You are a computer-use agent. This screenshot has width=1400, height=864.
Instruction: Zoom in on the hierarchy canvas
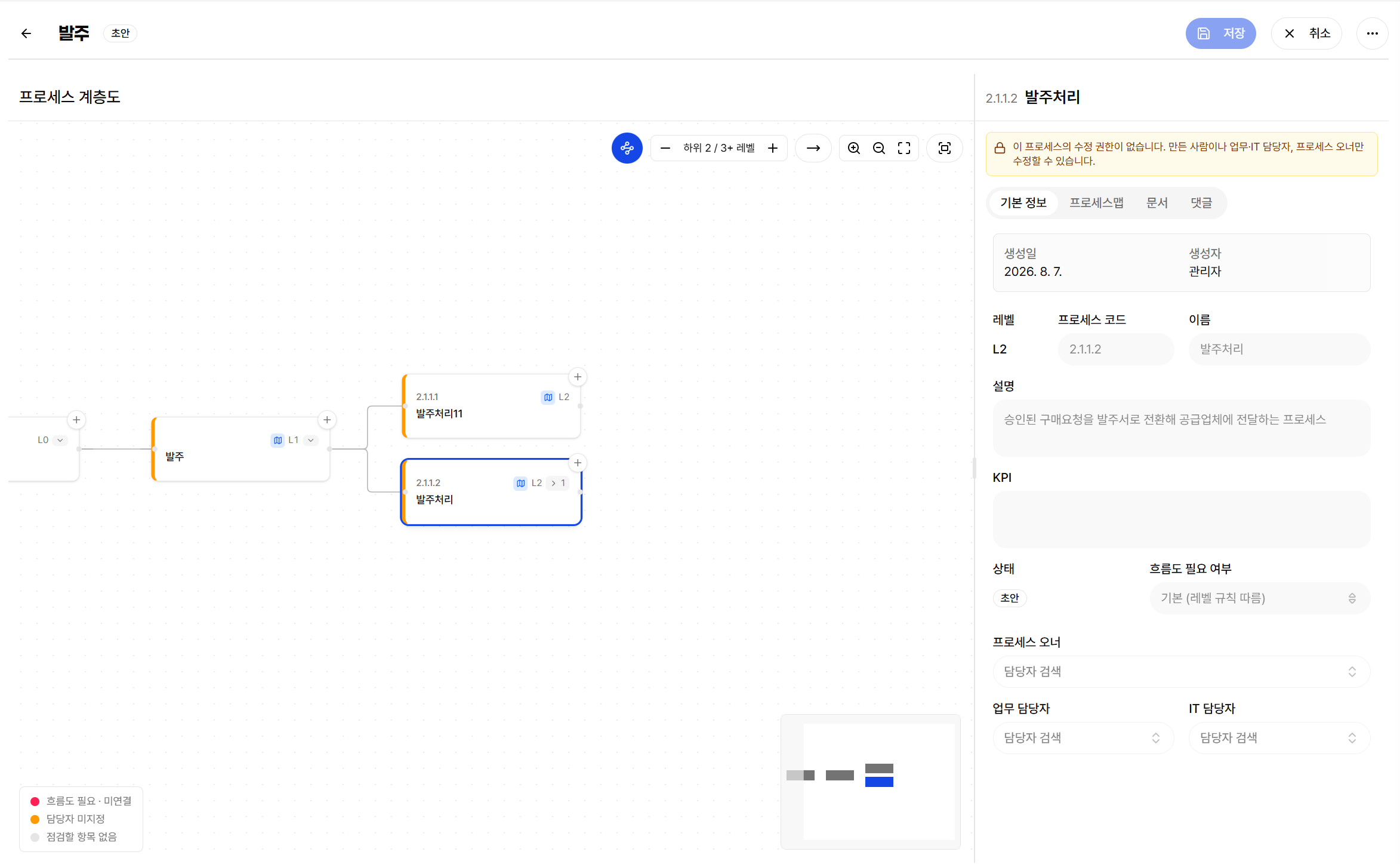click(x=854, y=148)
